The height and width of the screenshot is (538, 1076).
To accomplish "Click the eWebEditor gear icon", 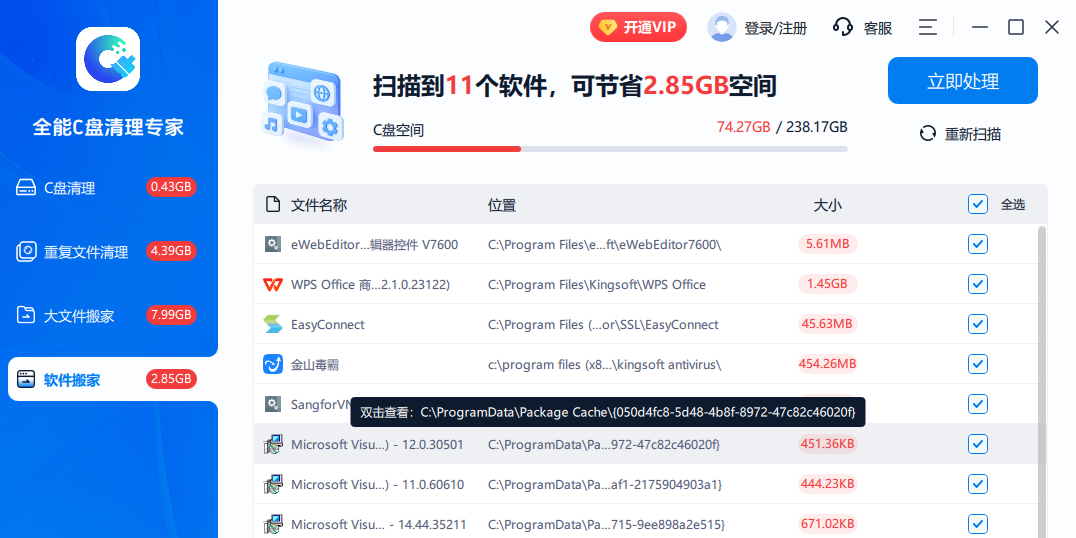I will click(272, 244).
